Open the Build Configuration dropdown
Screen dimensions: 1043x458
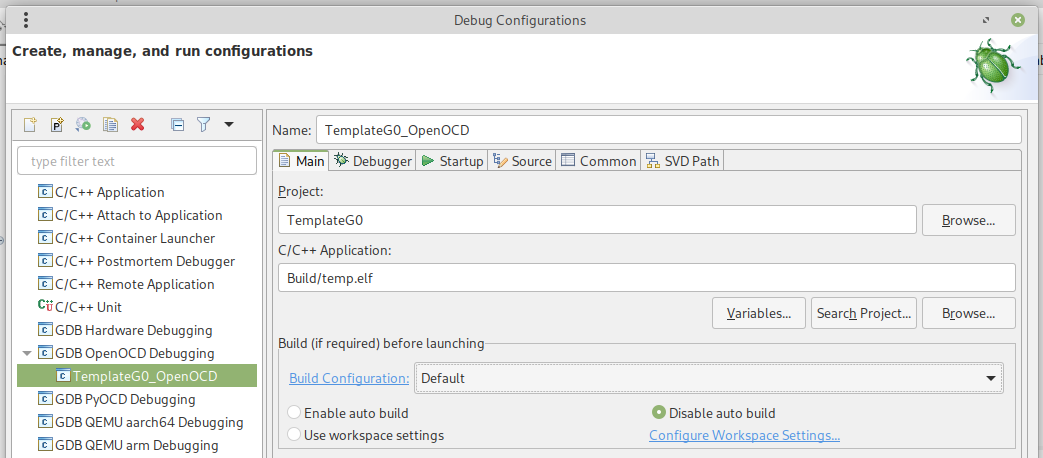(708, 378)
